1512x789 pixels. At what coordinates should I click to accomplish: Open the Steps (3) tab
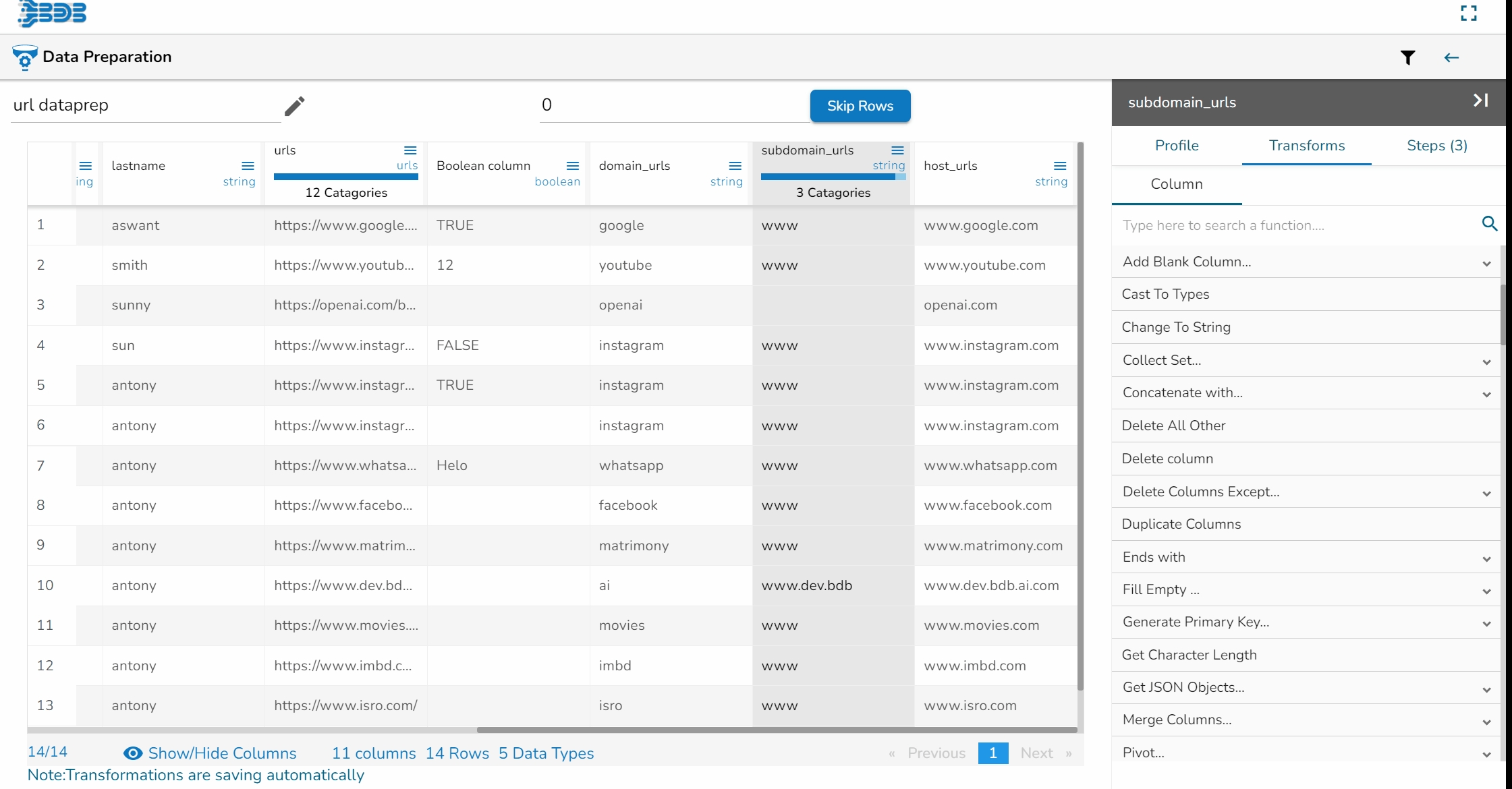point(1436,146)
